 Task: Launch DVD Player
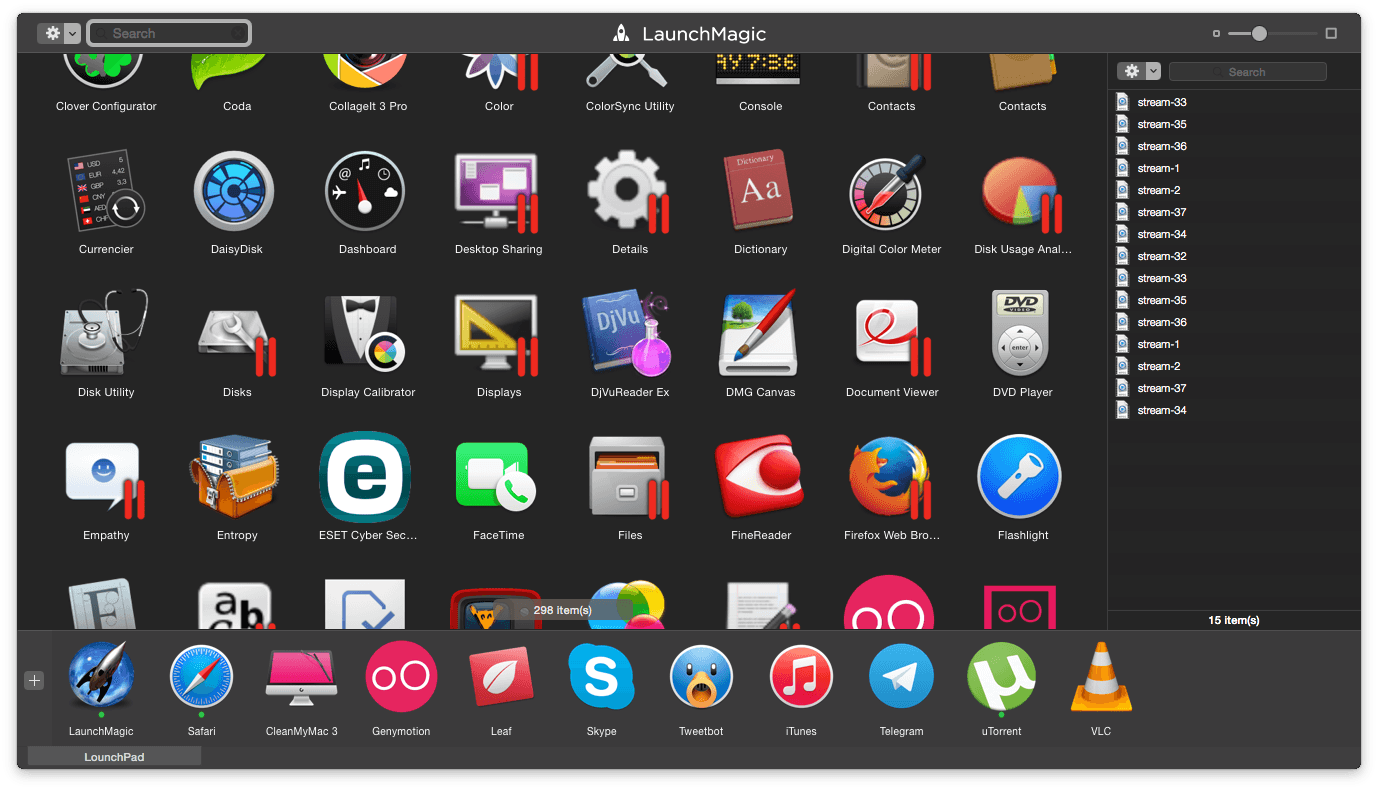tap(1022, 334)
